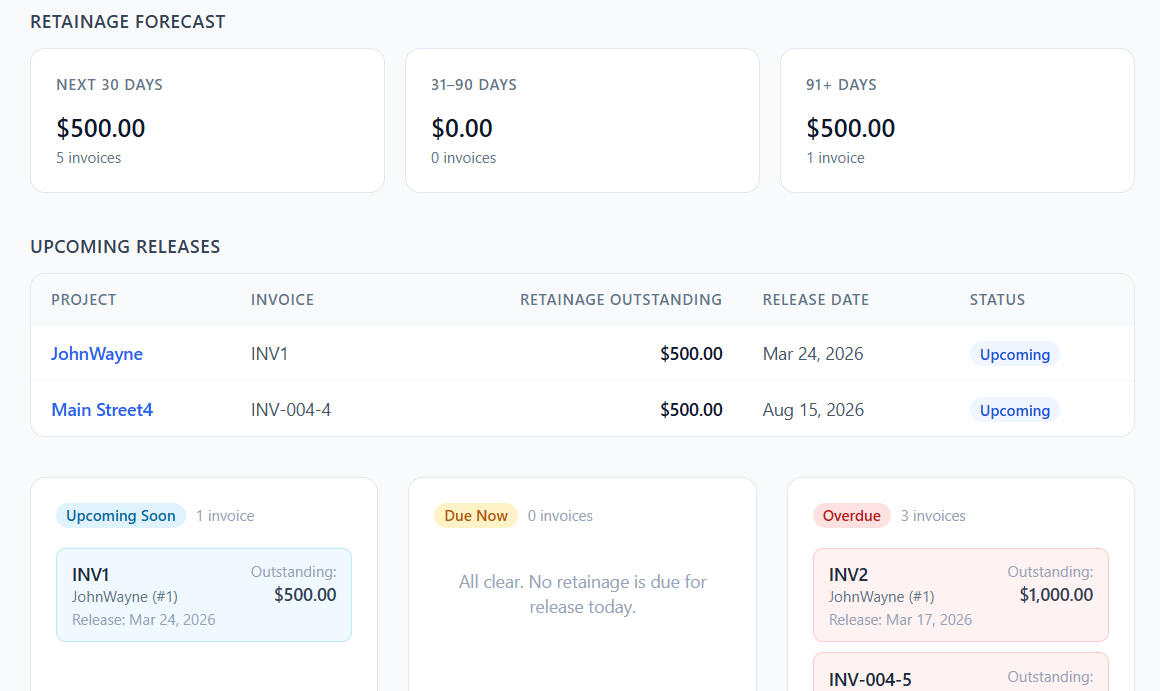Click the Overdue badge
This screenshot has width=1160, height=691.
(851, 516)
